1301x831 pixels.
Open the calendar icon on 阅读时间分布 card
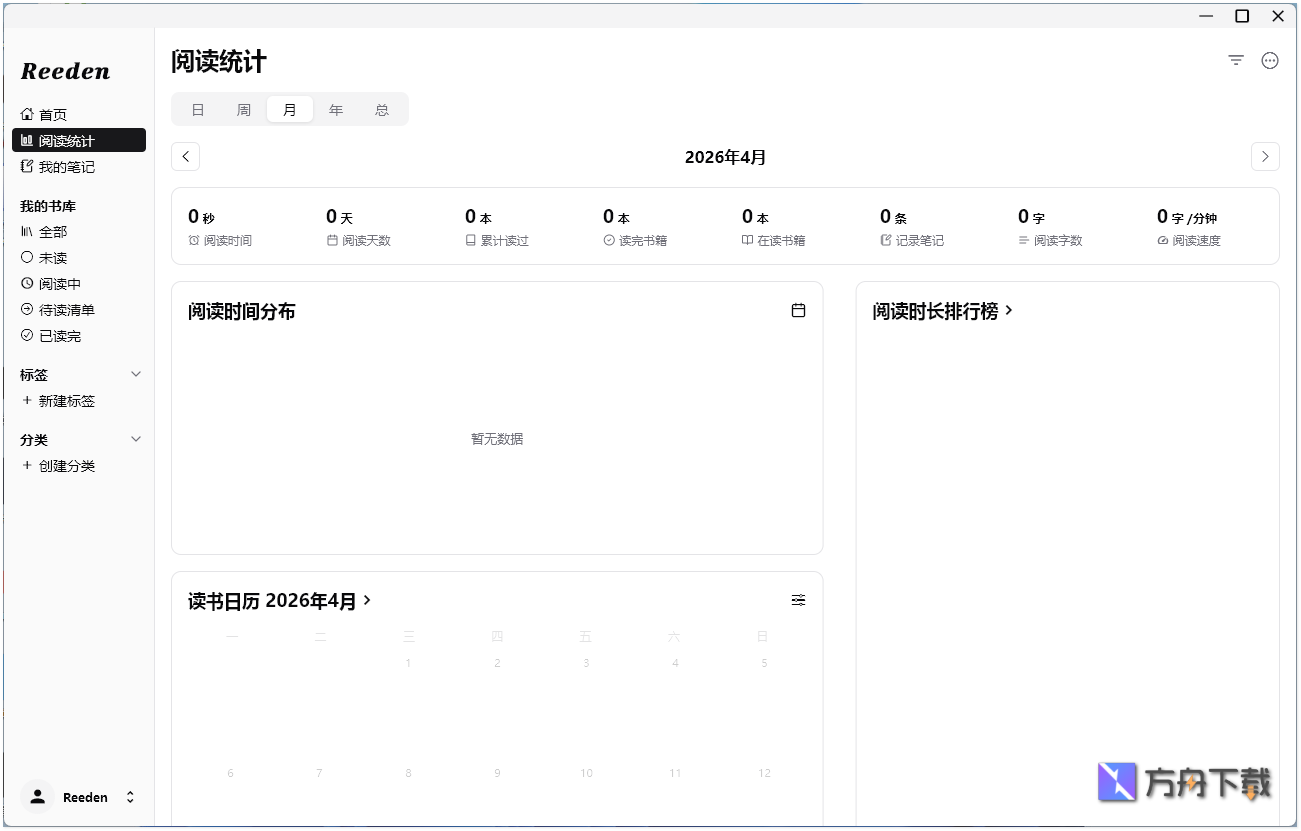pyautogui.click(x=798, y=310)
